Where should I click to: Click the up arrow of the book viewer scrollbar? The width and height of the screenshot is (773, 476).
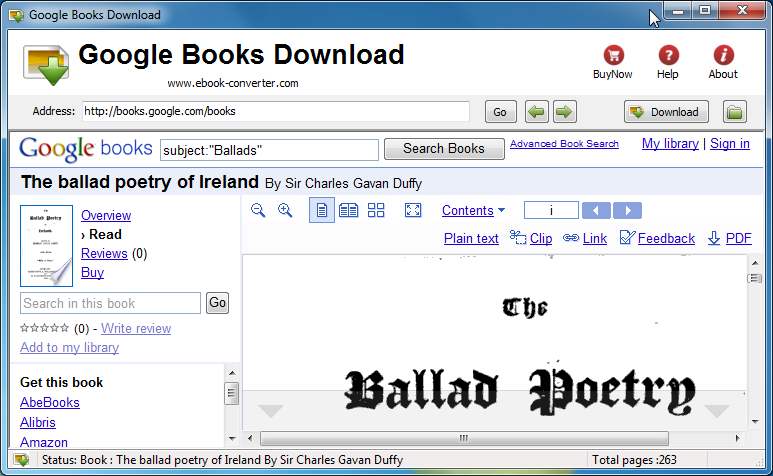click(755, 263)
